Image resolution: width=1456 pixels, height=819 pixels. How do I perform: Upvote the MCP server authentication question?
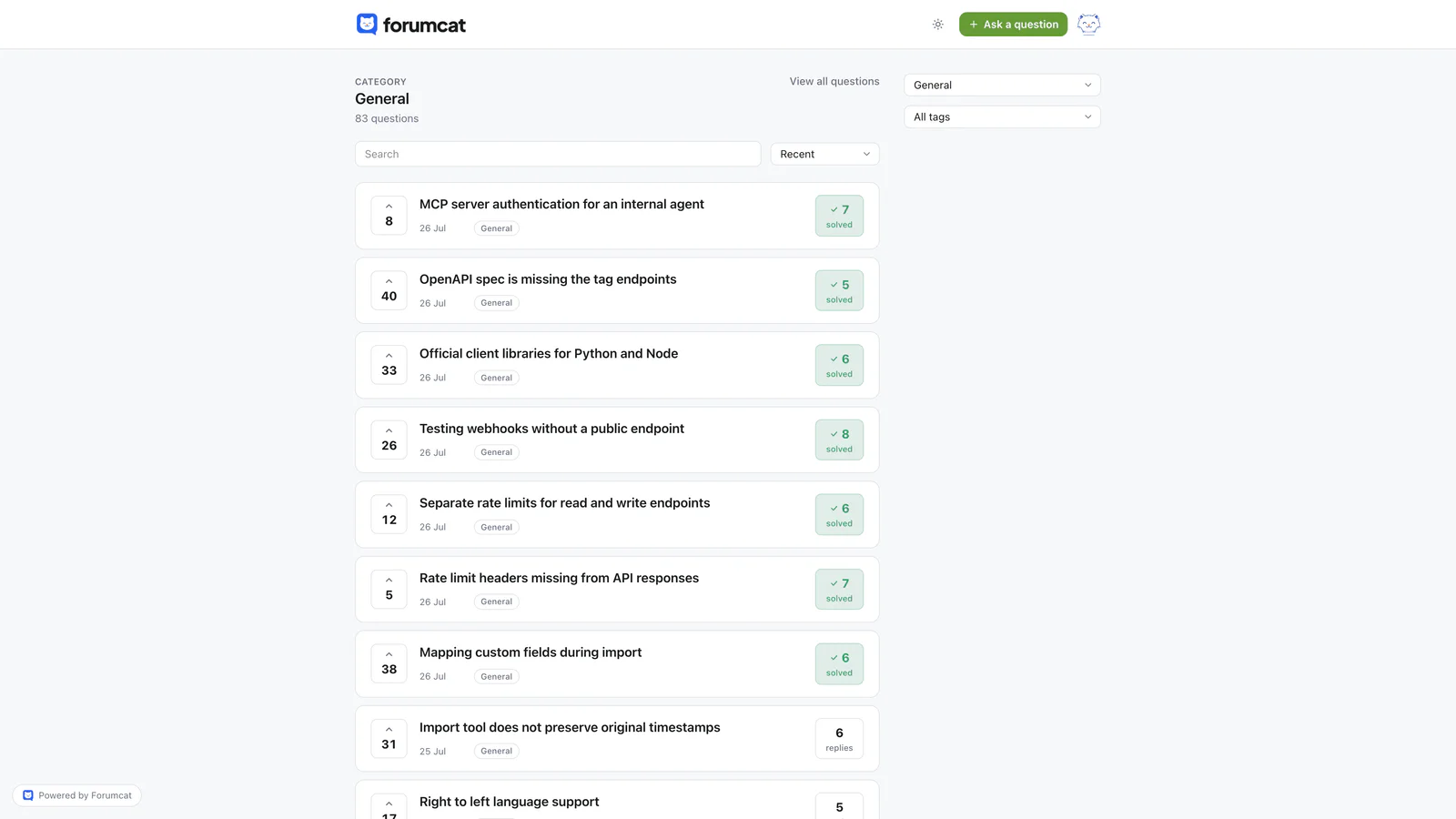[389, 216]
